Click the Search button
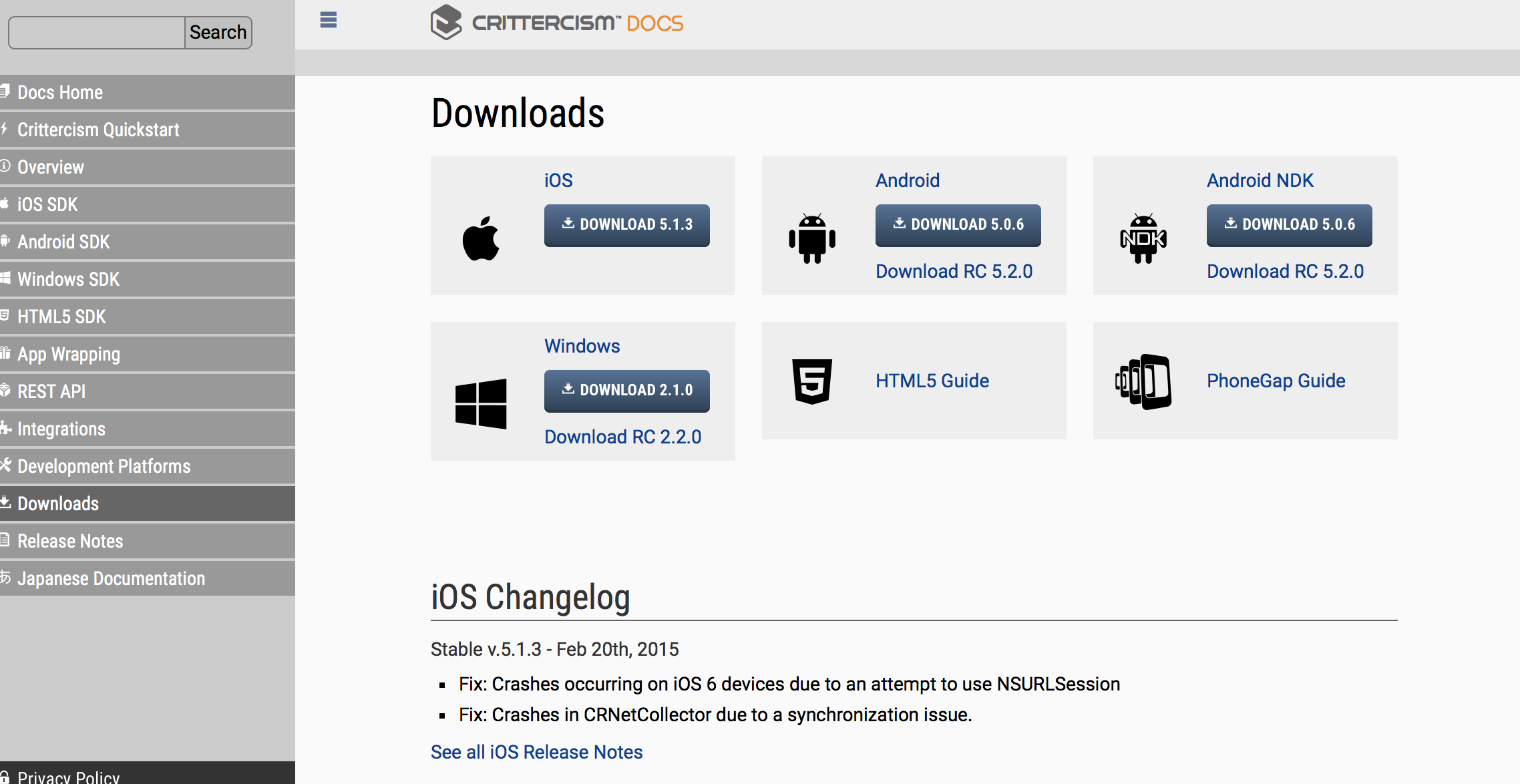Screen dimensions: 1520x784 click(x=218, y=33)
